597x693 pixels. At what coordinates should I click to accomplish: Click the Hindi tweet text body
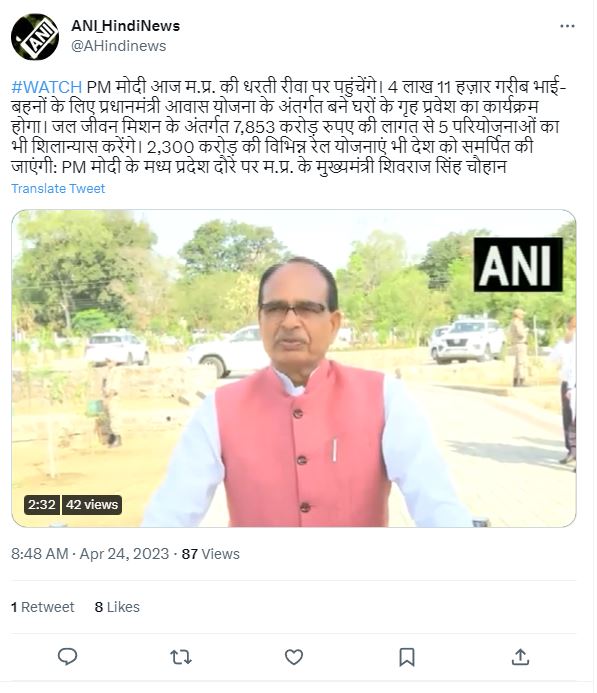(x=289, y=127)
